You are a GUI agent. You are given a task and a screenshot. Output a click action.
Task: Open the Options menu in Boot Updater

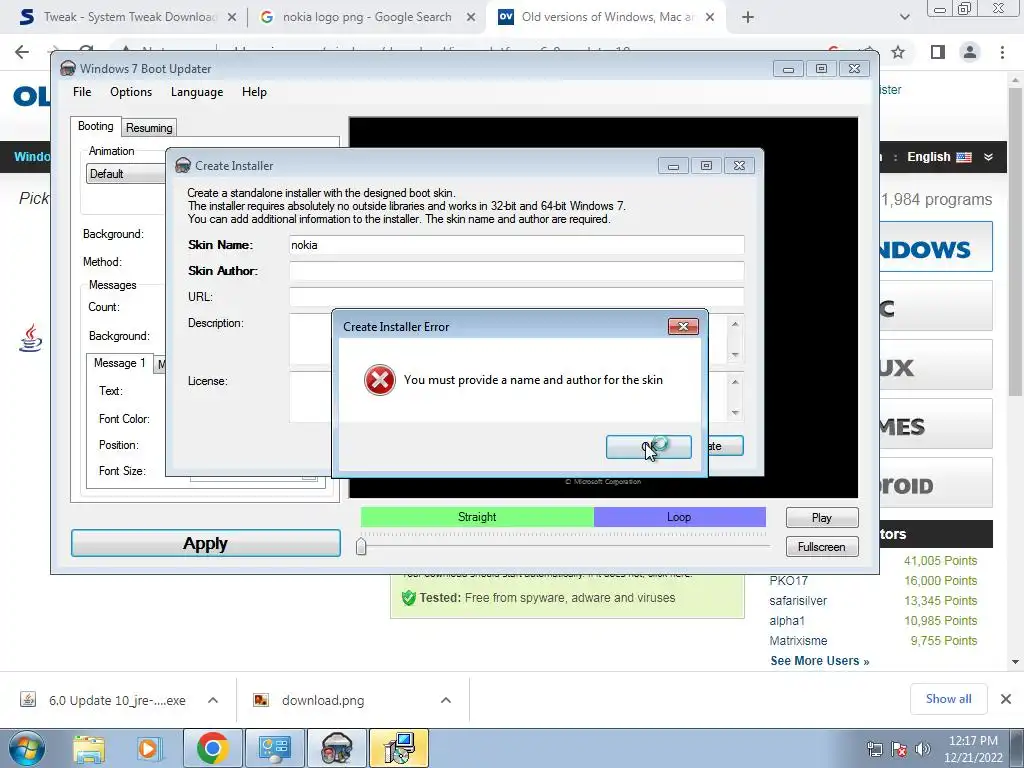[x=131, y=92]
